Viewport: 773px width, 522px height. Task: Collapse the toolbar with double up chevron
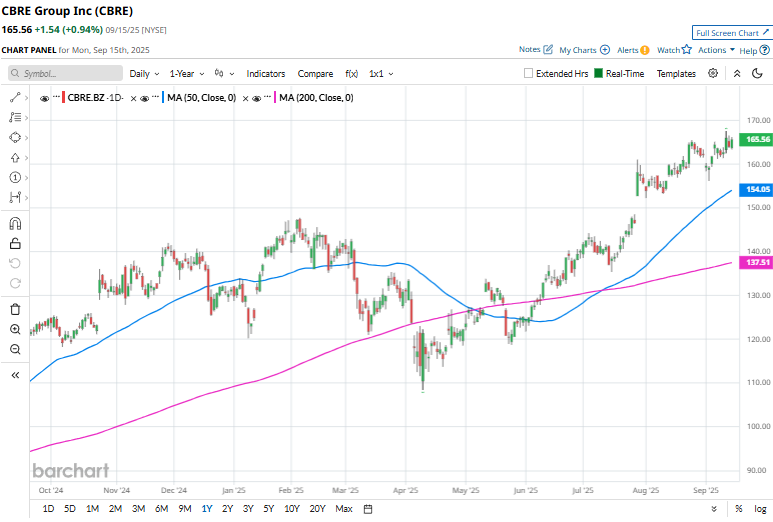[x=737, y=73]
